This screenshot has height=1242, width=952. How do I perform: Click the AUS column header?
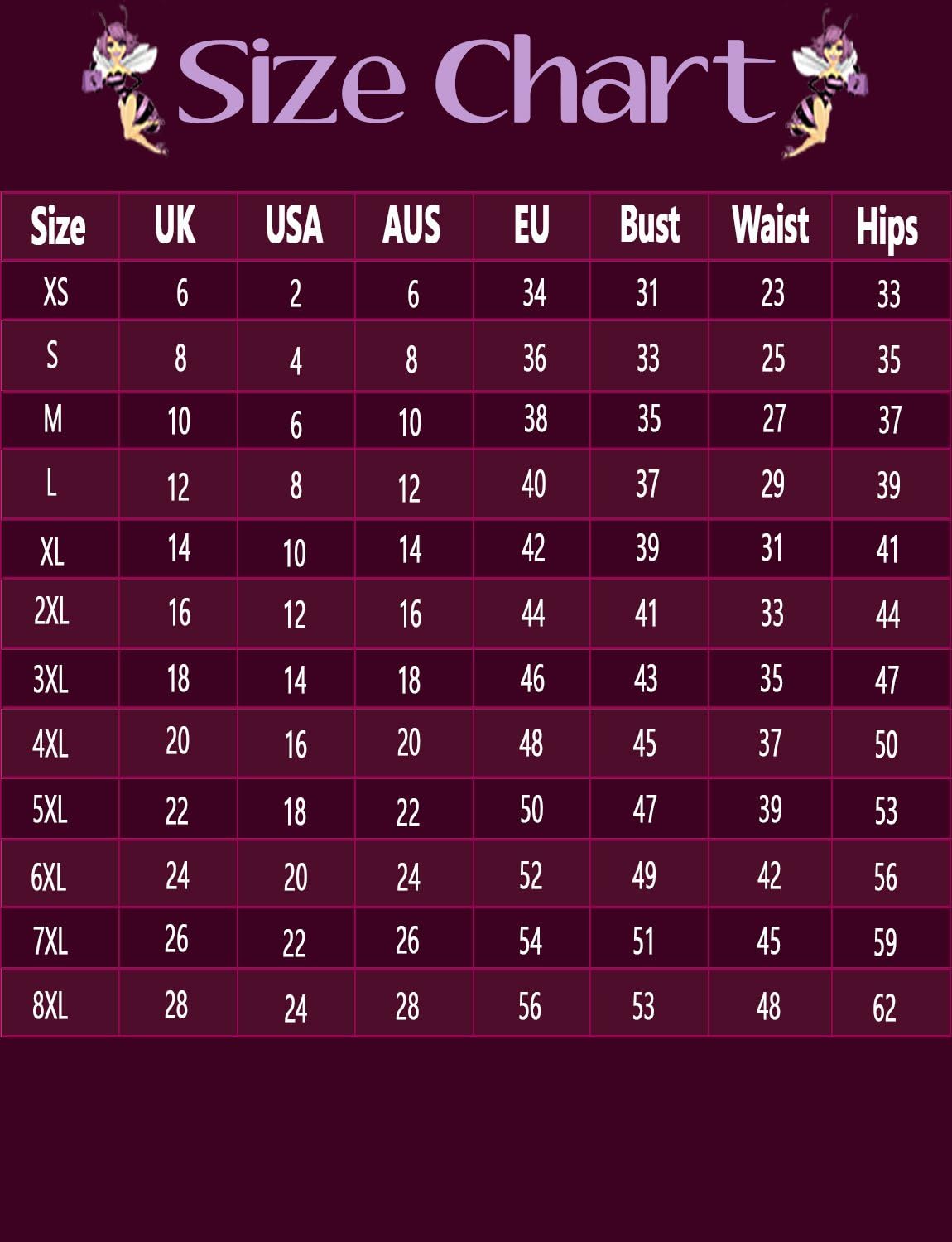tap(411, 225)
